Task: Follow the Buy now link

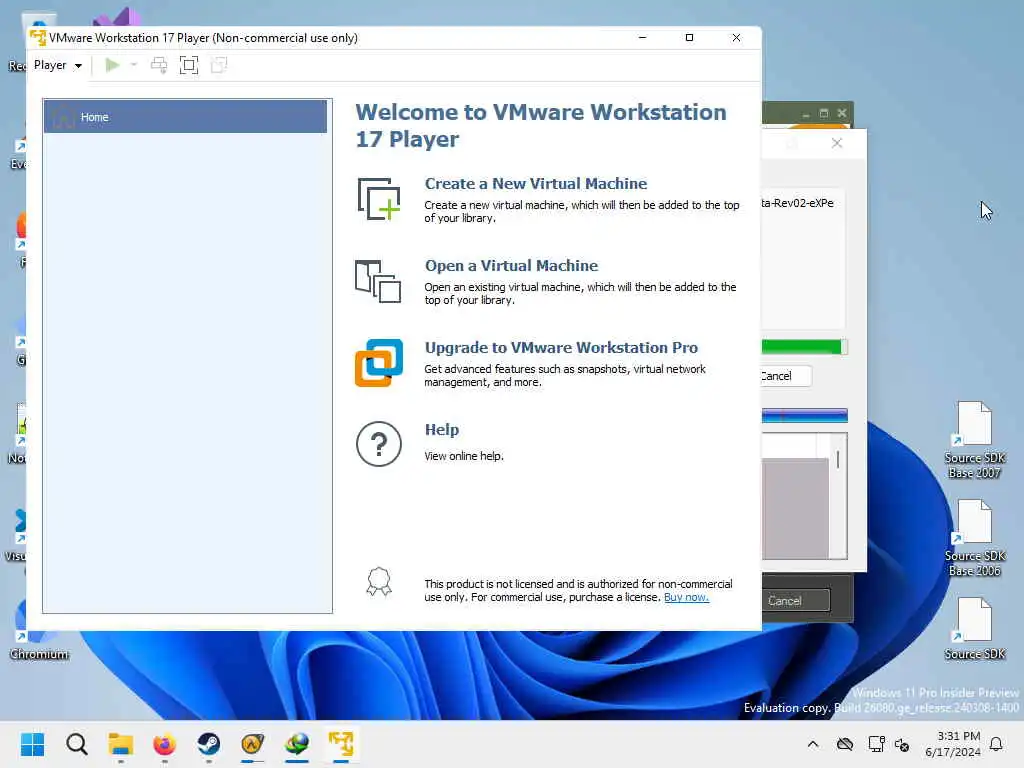Action: pos(686,597)
